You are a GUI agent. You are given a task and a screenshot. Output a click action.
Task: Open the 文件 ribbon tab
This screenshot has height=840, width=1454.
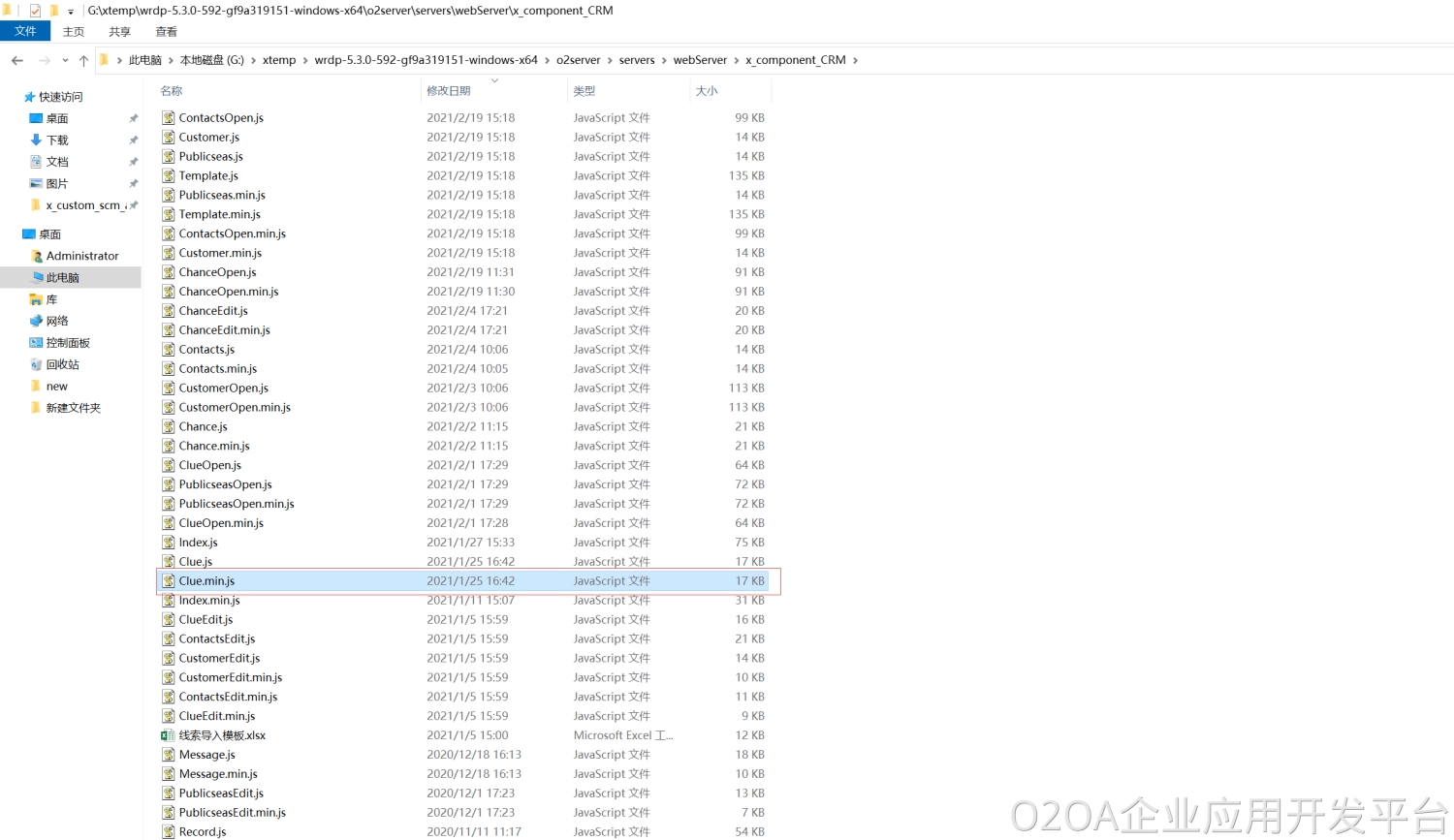25,32
